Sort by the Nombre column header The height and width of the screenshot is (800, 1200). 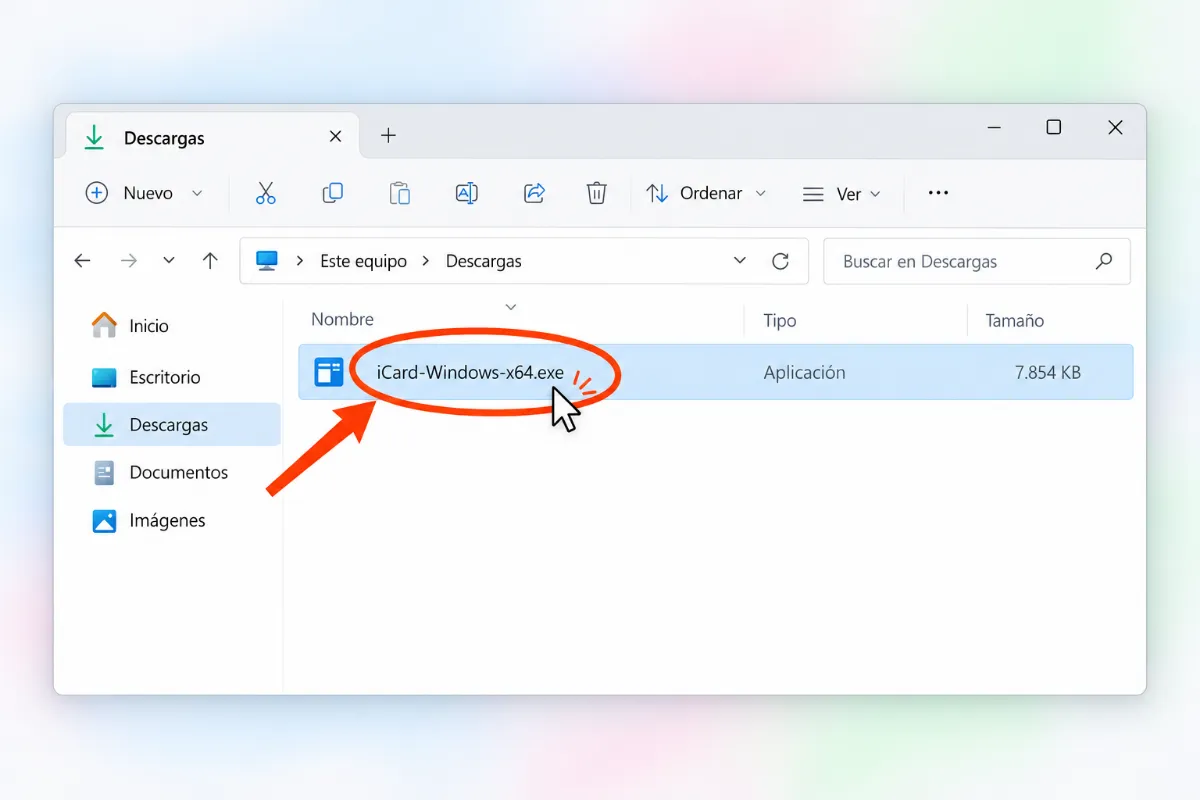pos(342,320)
